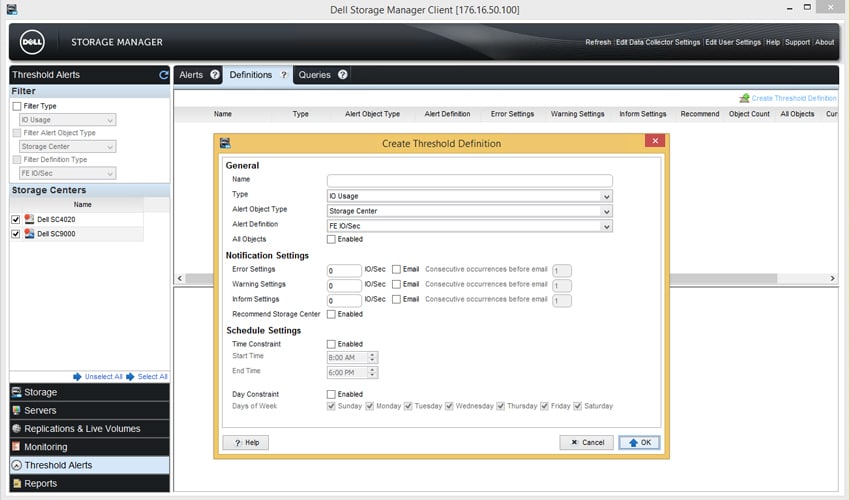Uncheck the Dell SC9000 checkbox
Viewport: 850px width, 500px height.
click(16, 234)
